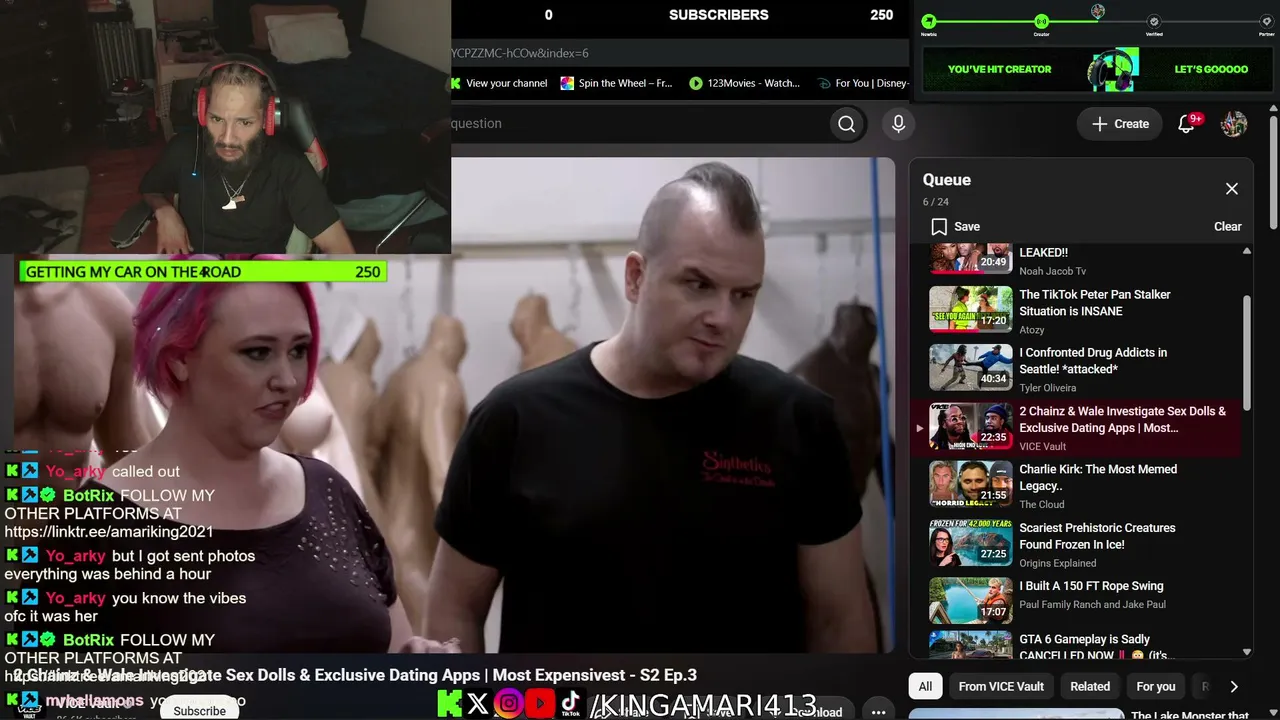Play the Confronted Drug Addicts in Seattle thumbnail

point(971,369)
